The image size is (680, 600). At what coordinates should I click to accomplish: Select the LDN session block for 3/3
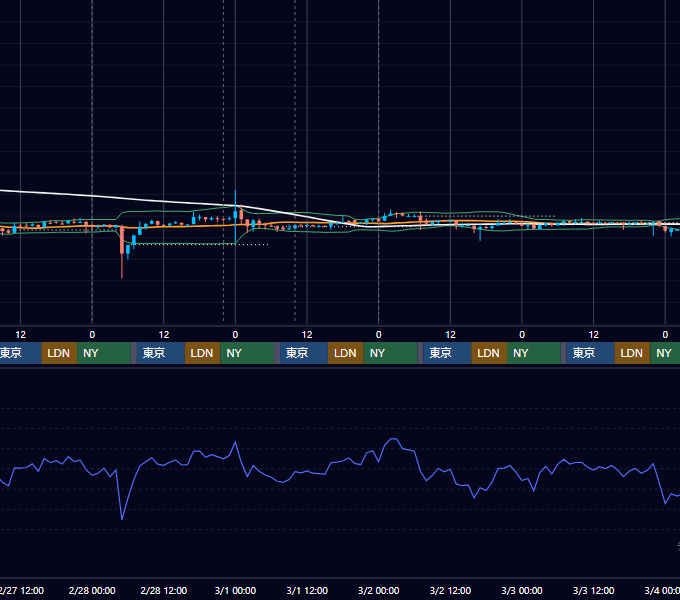632,353
